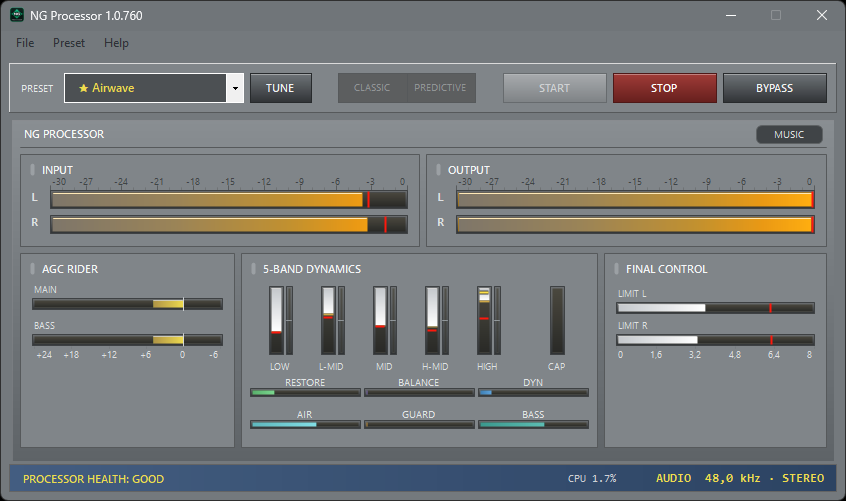846x501 pixels.
Task: Click the GUARD bar
Action: pyautogui.click(x=419, y=424)
